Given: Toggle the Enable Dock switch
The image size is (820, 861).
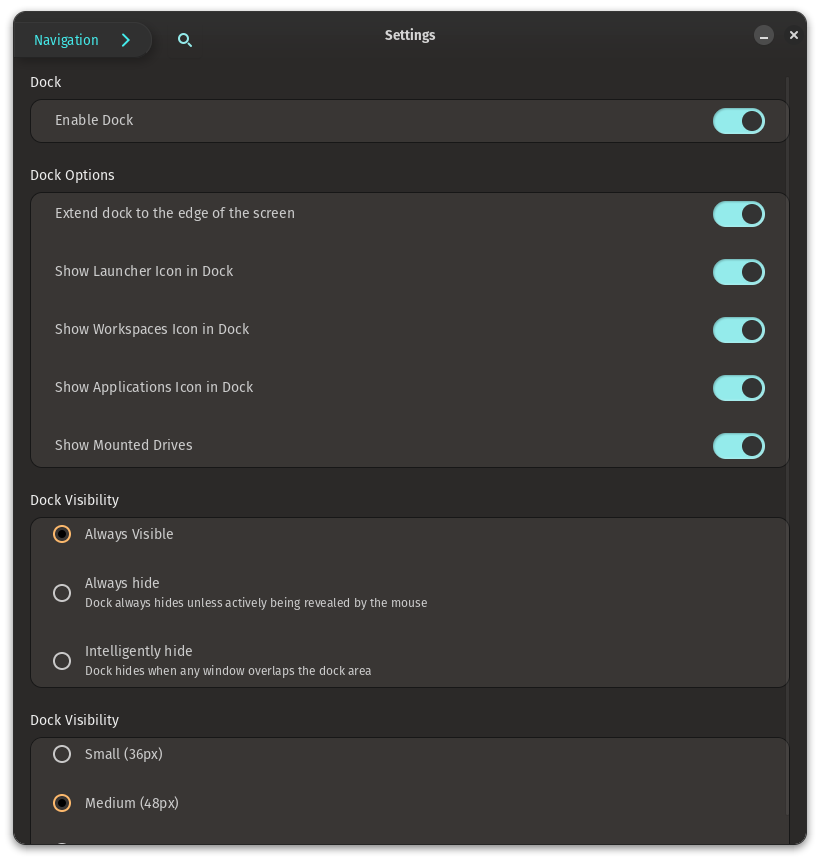Looking at the screenshot, I should (738, 121).
